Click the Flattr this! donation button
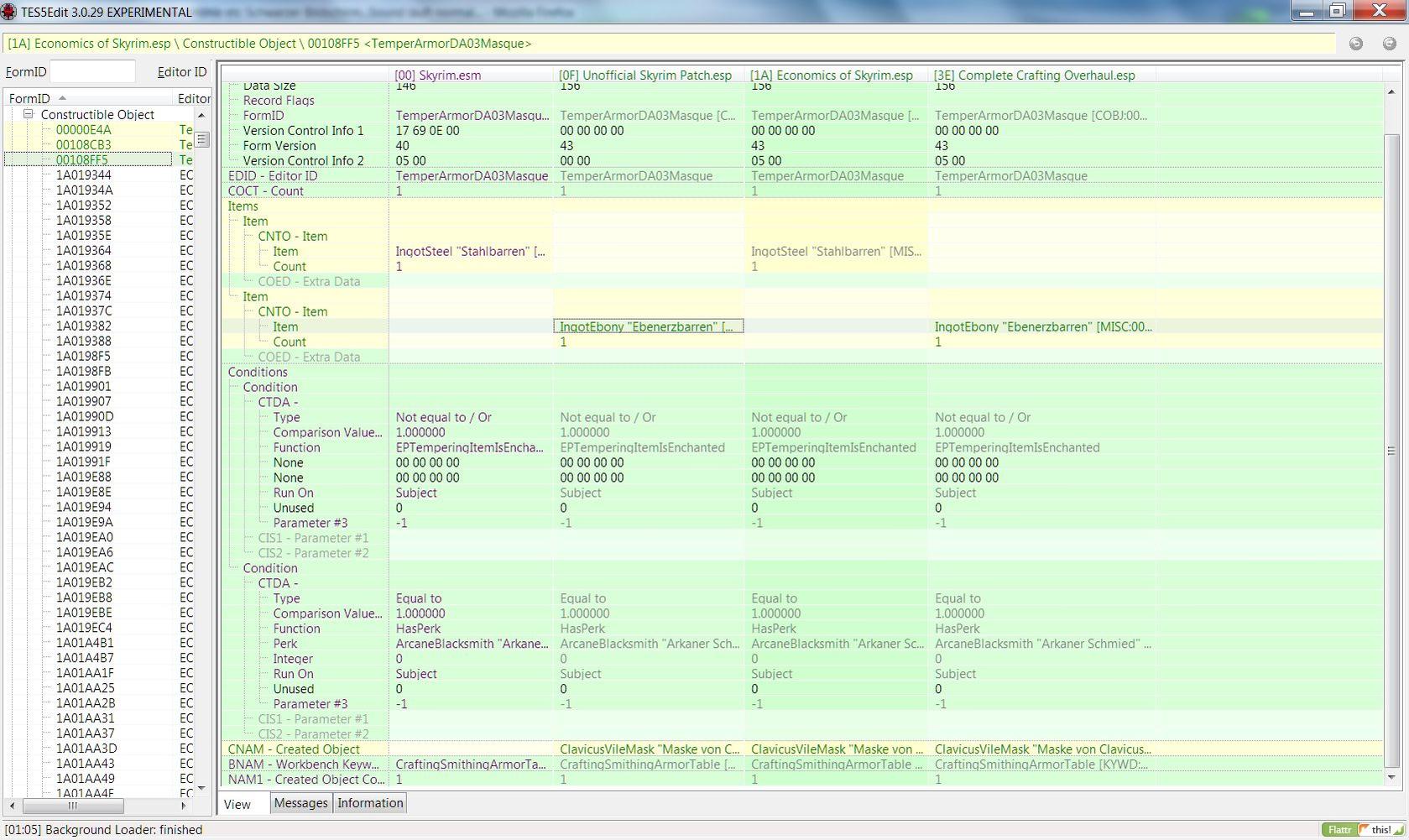The image size is (1409, 840). coord(1359,830)
